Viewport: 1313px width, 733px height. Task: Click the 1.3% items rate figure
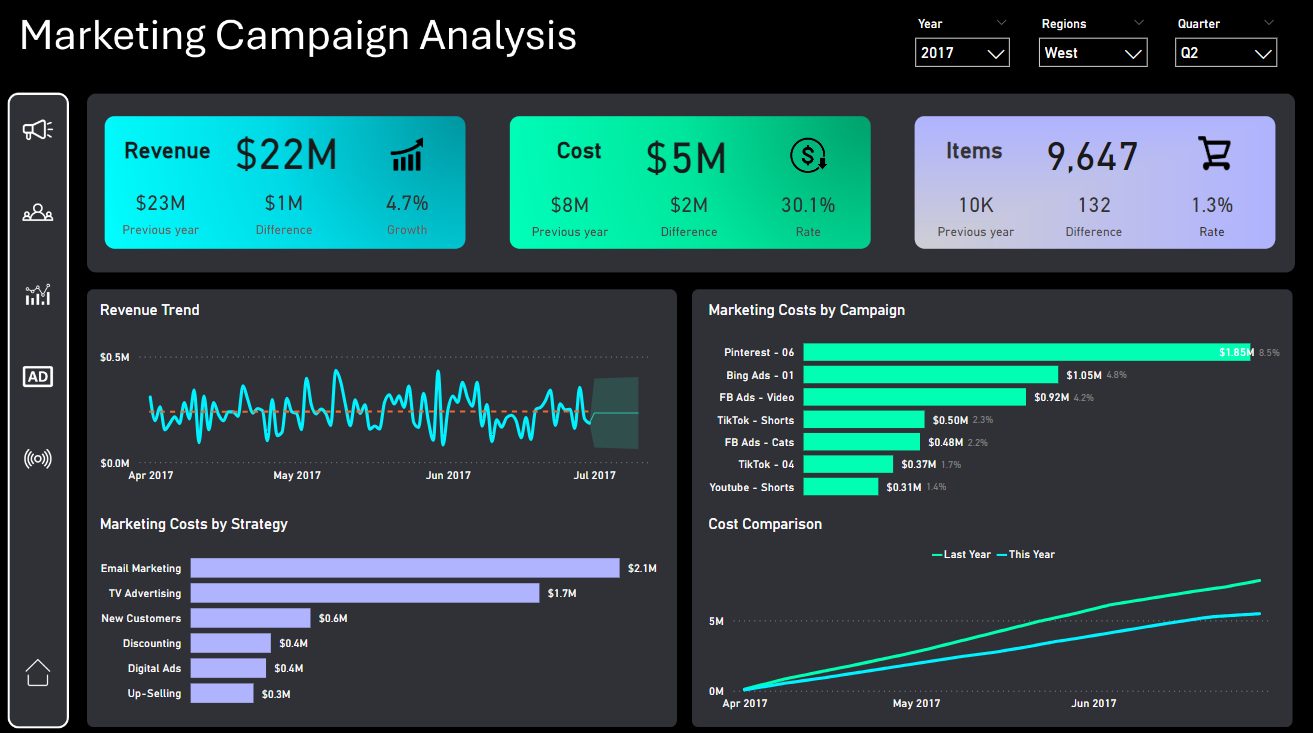point(1212,205)
